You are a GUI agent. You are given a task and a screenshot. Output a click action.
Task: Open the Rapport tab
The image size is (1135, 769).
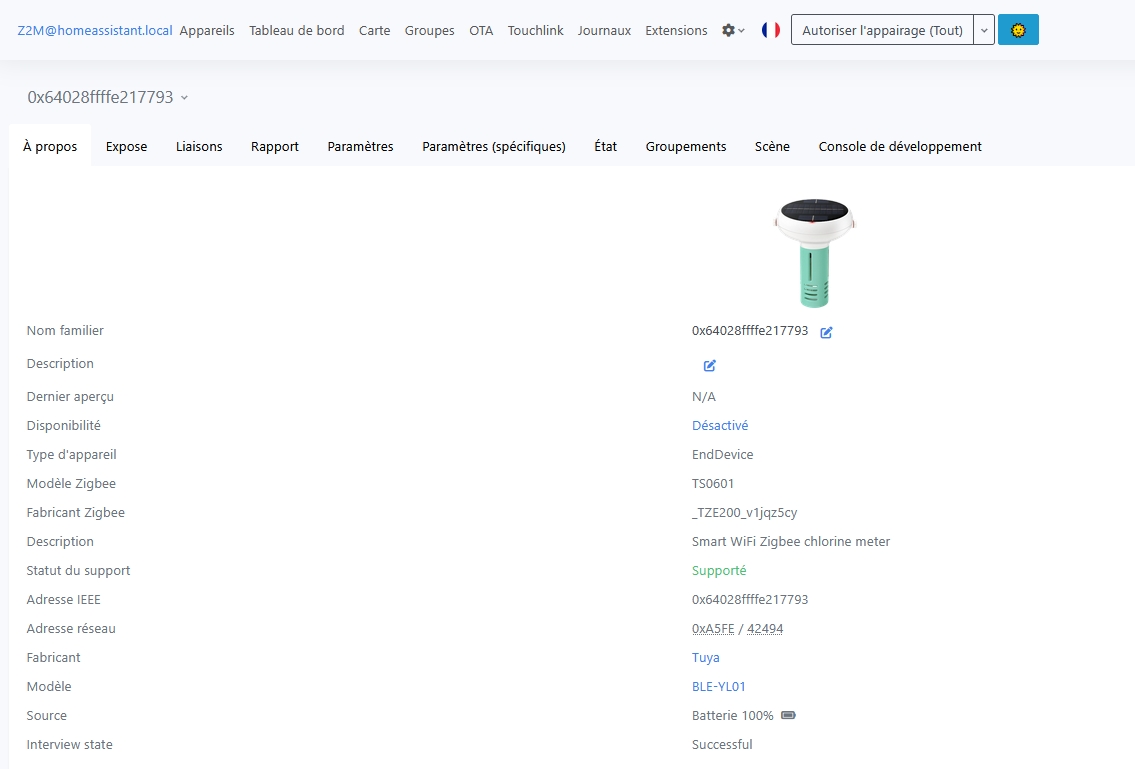tap(274, 146)
